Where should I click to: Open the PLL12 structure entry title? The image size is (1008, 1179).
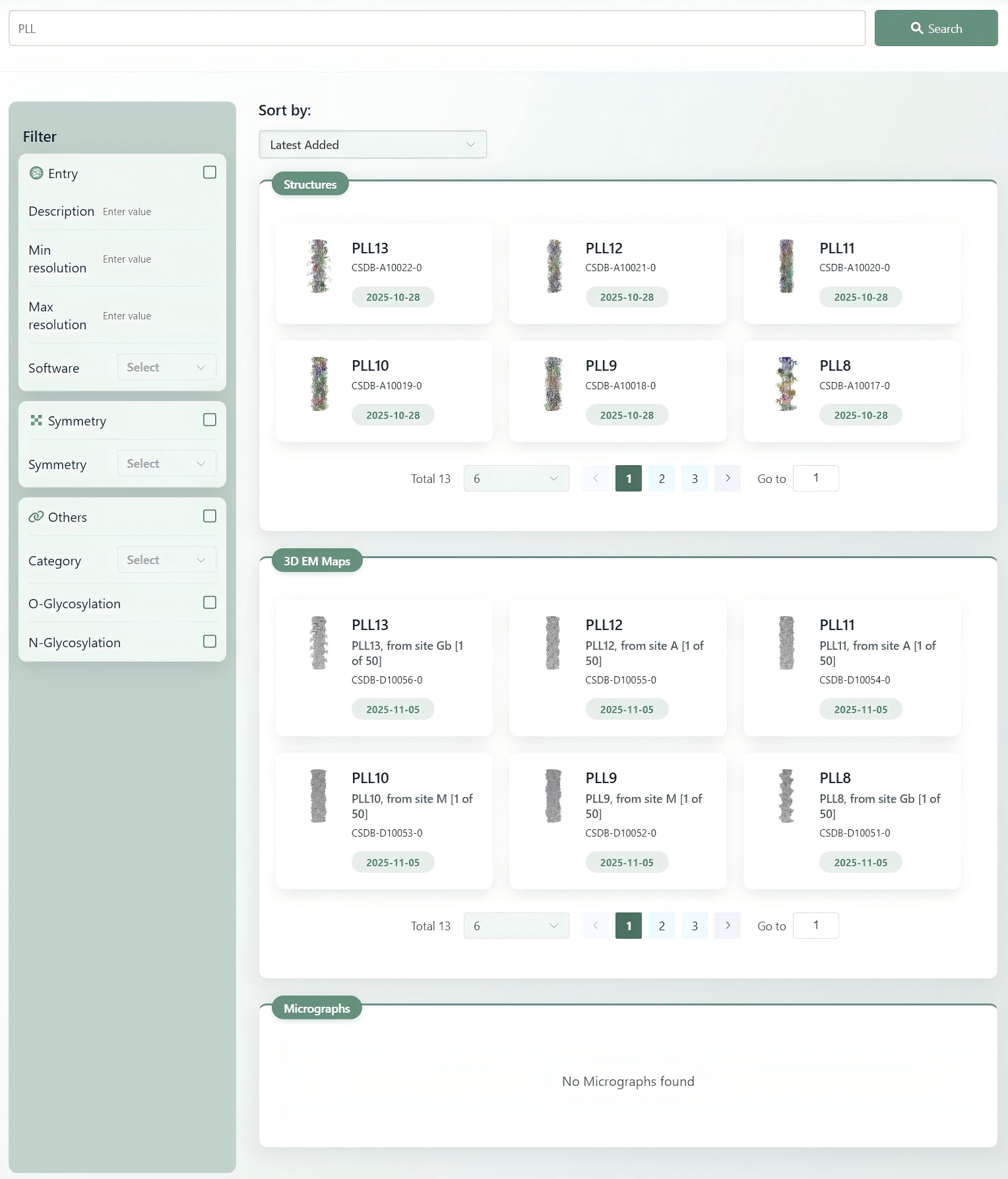(x=604, y=248)
